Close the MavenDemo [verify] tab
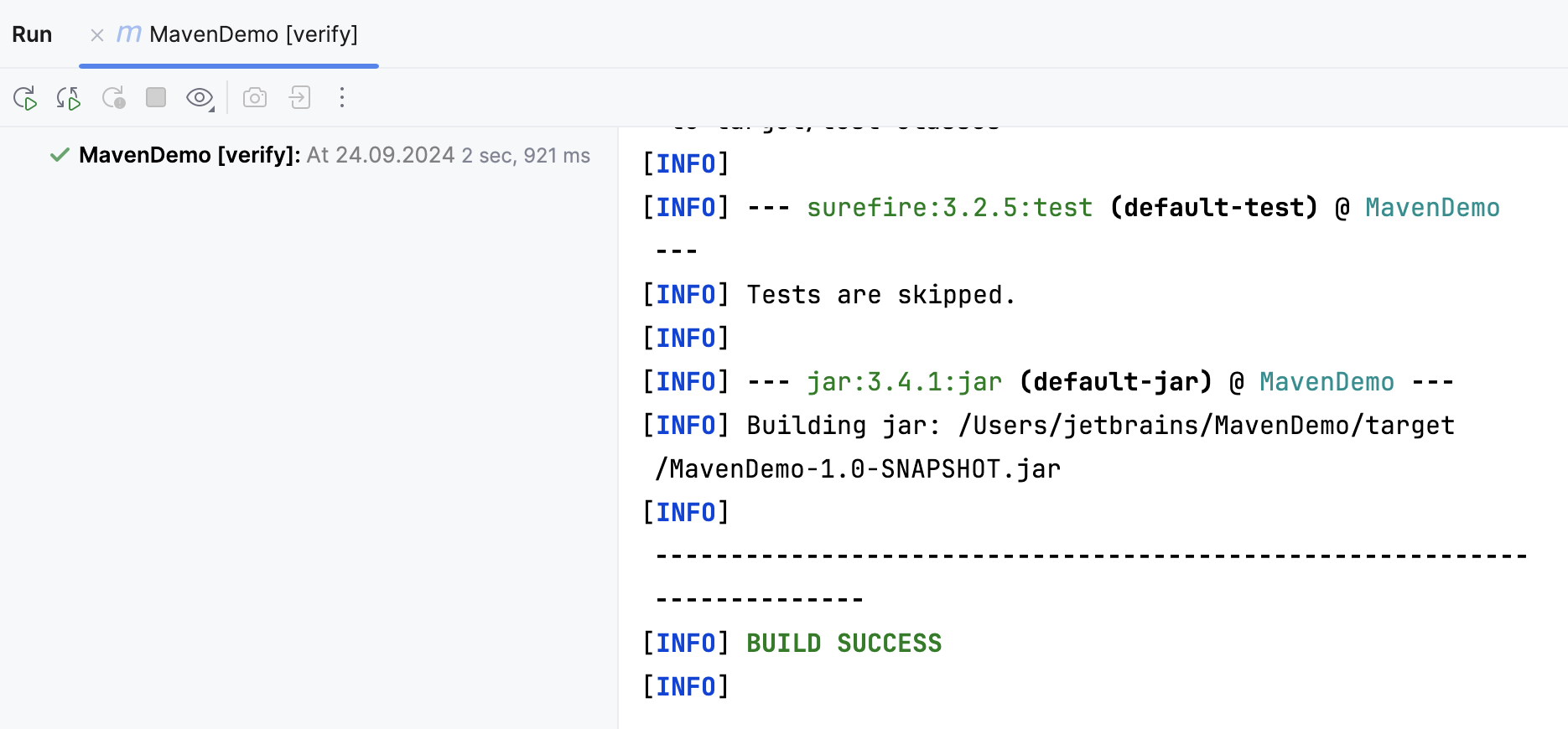 (97, 35)
